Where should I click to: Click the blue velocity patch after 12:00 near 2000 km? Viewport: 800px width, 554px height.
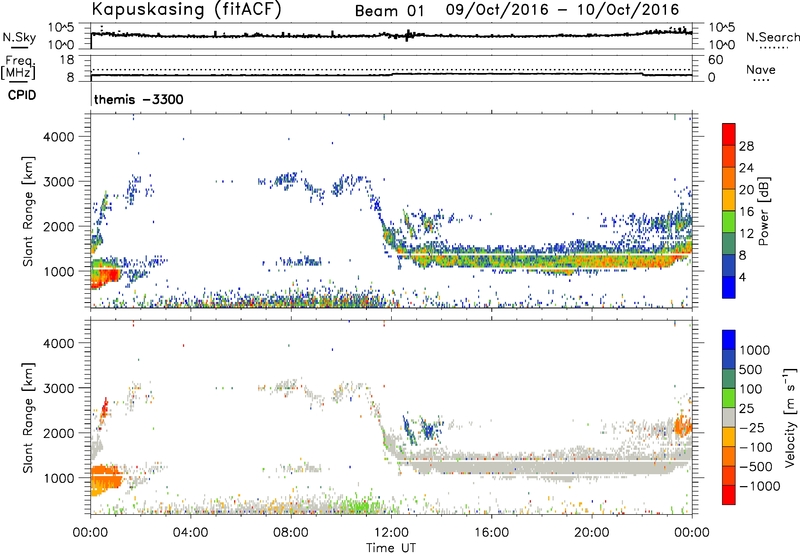coord(425,428)
